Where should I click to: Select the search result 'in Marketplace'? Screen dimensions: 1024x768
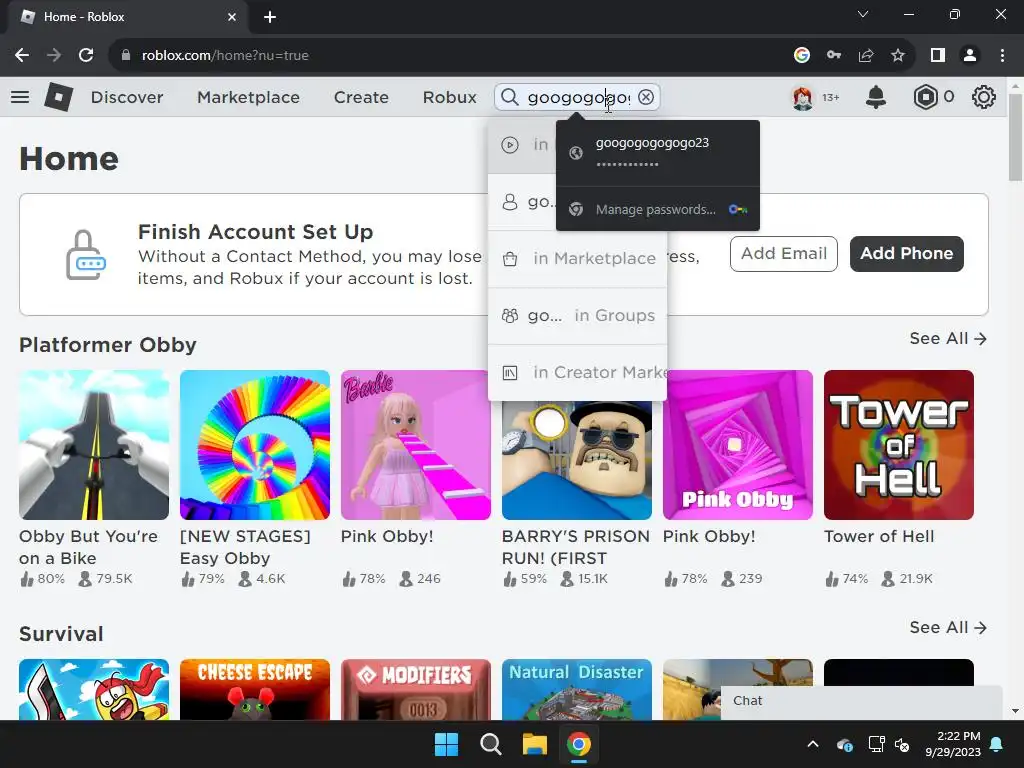(577, 259)
